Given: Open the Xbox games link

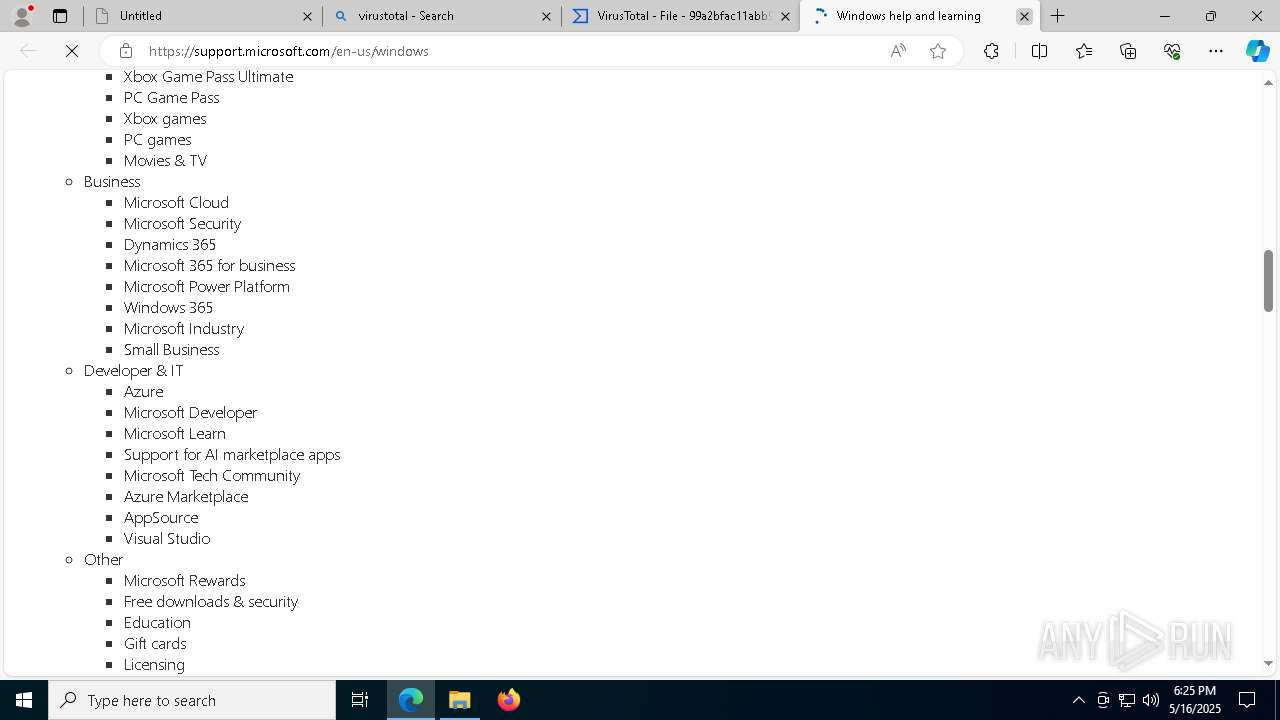Looking at the screenshot, I should 165,119.
